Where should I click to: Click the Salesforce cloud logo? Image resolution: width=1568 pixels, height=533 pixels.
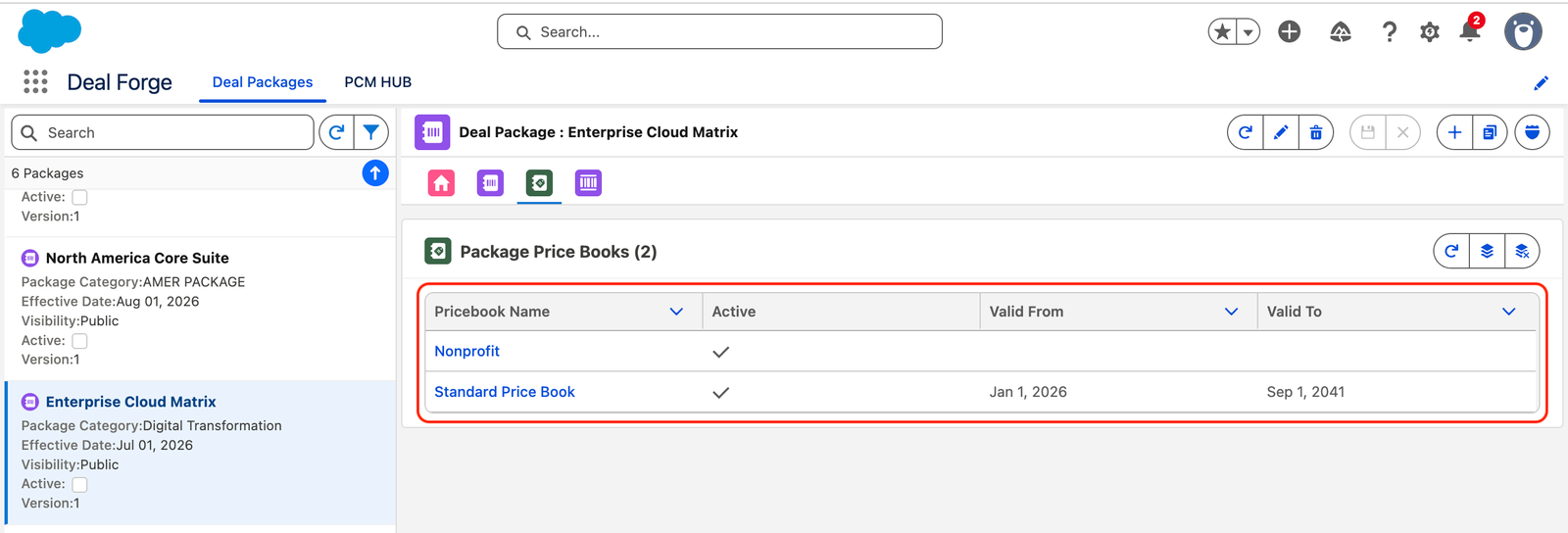[50, 31]
